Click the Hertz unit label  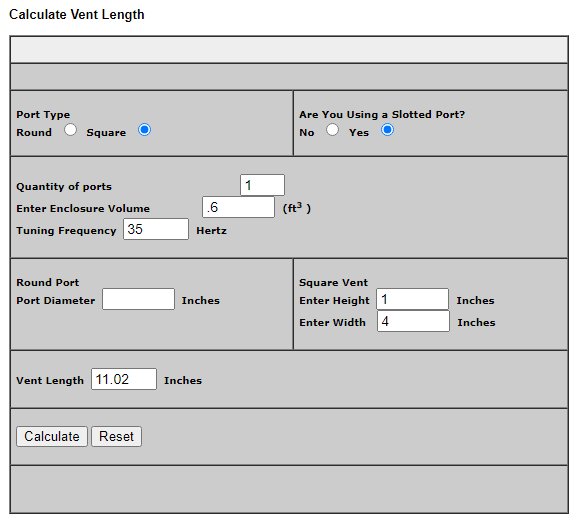211,230
